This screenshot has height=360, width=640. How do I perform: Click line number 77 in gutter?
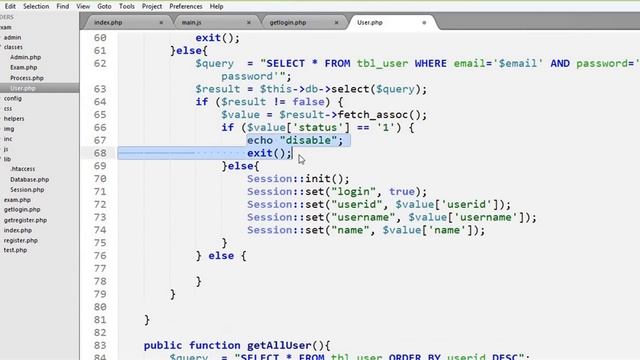pyautogui.click(x=100, y=268)
